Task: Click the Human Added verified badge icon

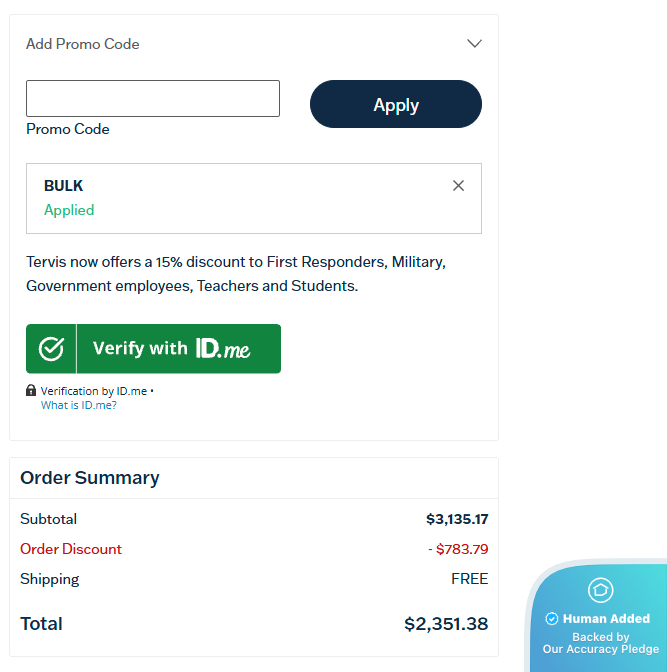Action: click(552, 619)
